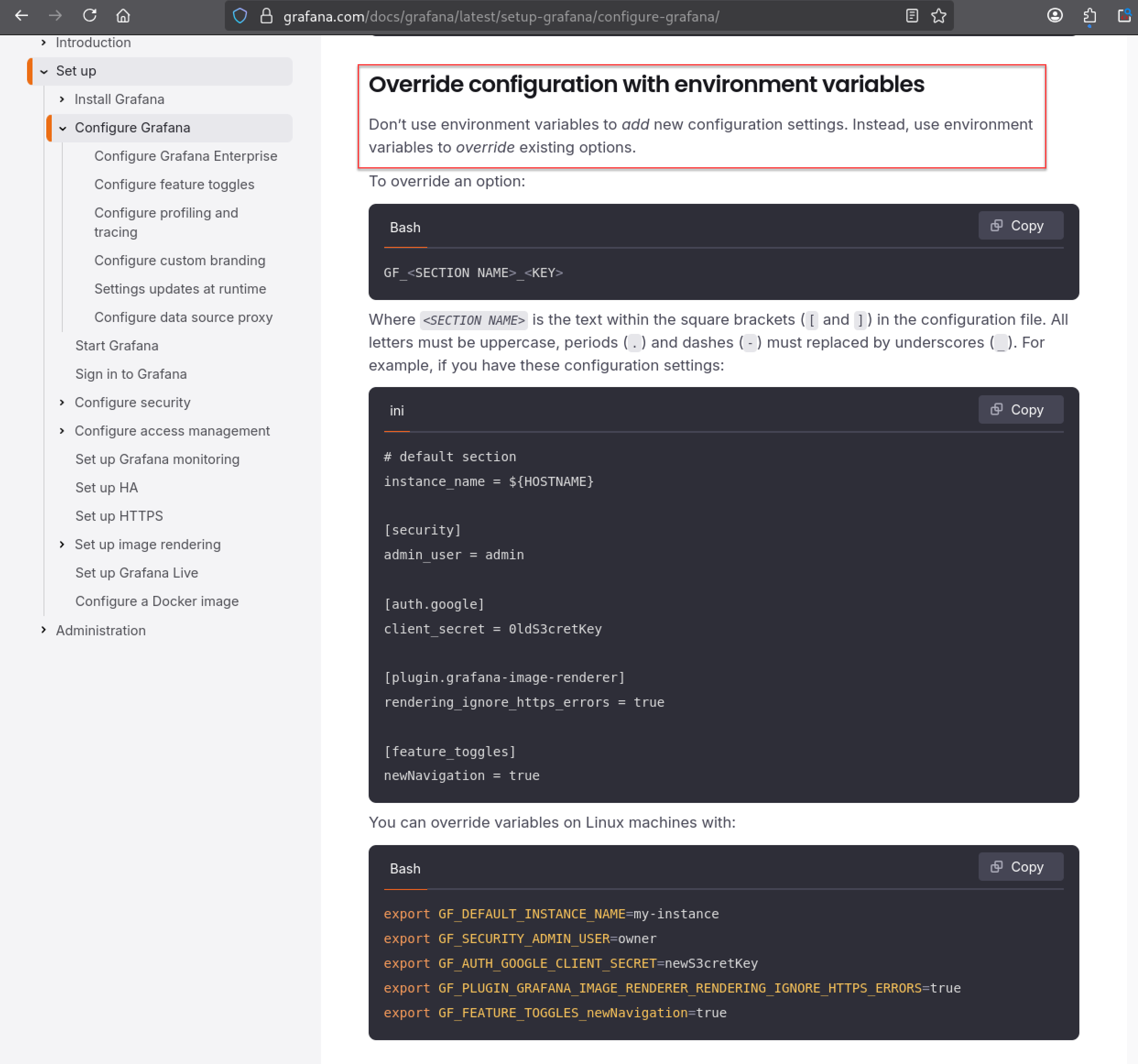Open Set up Grafana monitoring page
1138x1064 pixels.
click(158, 459)
